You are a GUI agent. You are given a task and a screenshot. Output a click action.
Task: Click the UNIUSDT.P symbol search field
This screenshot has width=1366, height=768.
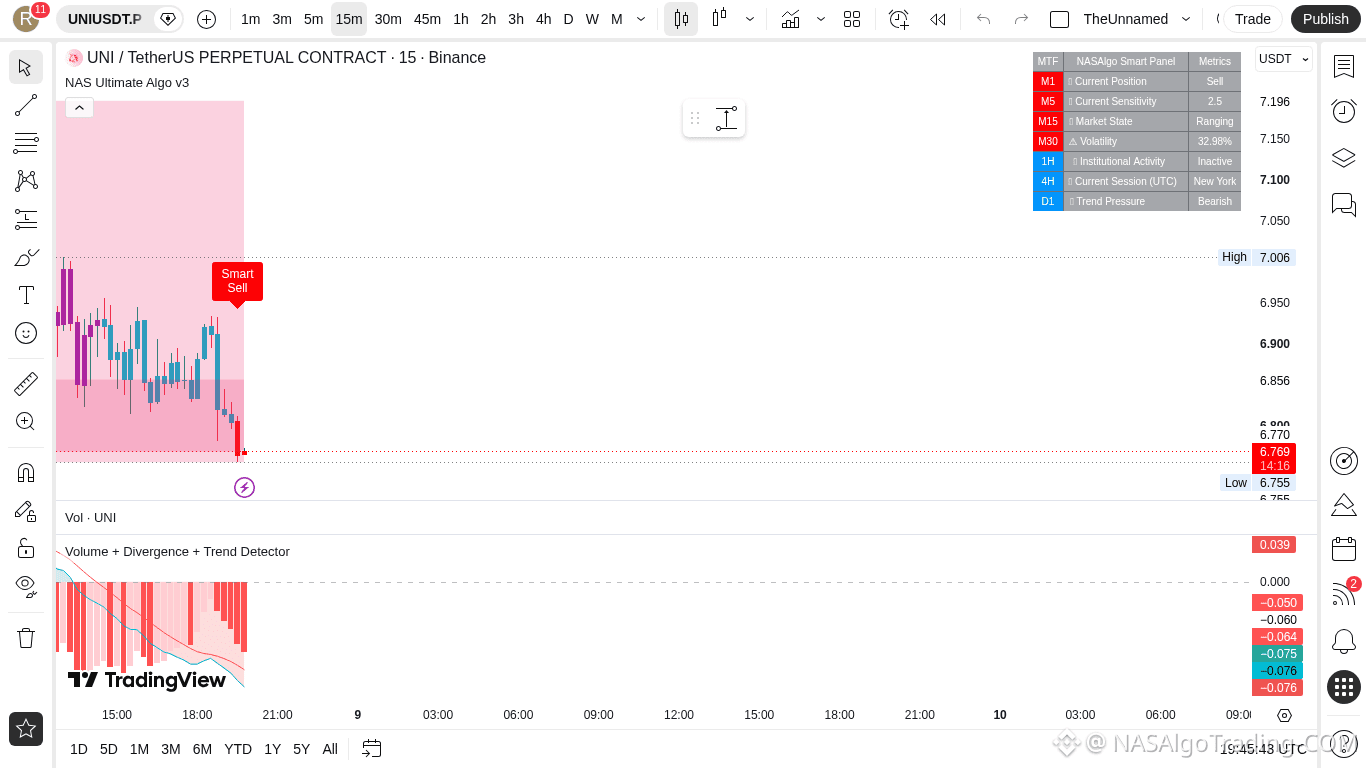105,19
